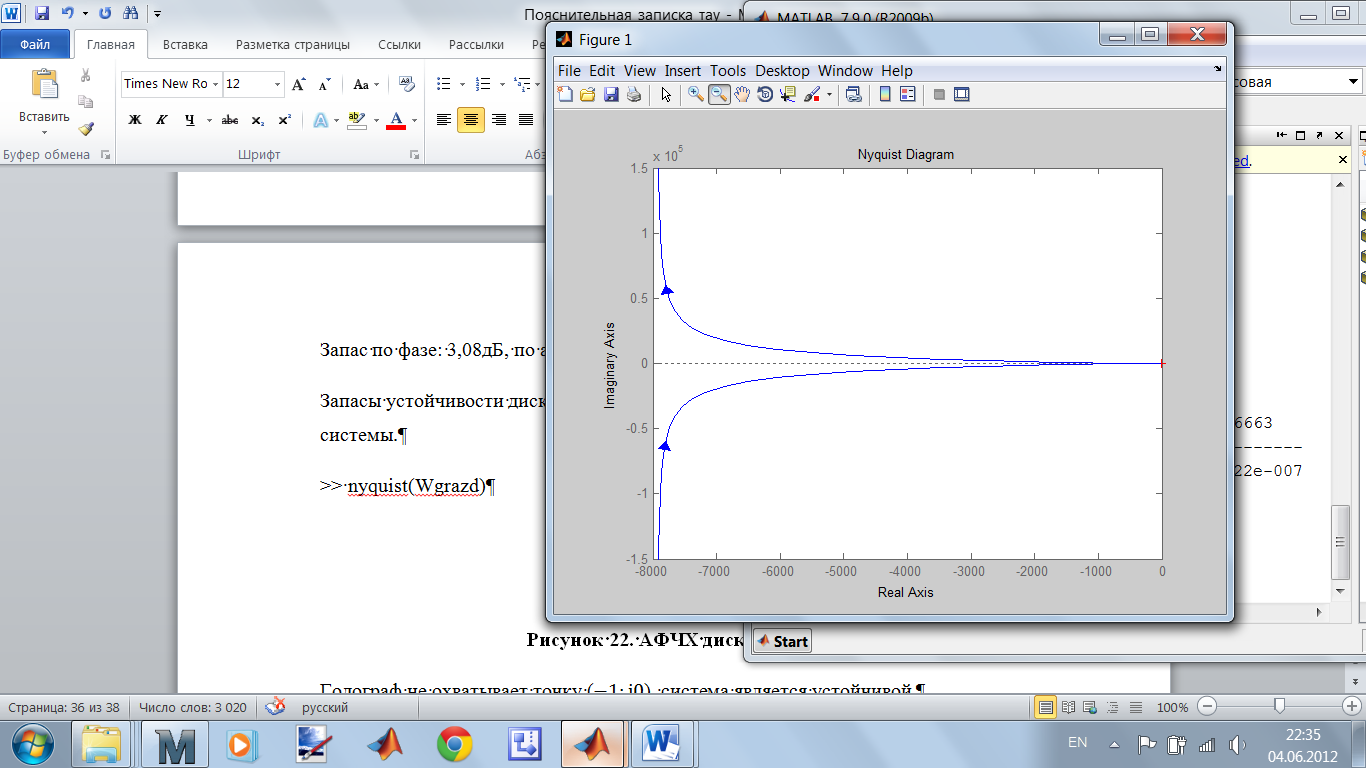
Task: Toggle superscript formatting
Action: (285, 120)
